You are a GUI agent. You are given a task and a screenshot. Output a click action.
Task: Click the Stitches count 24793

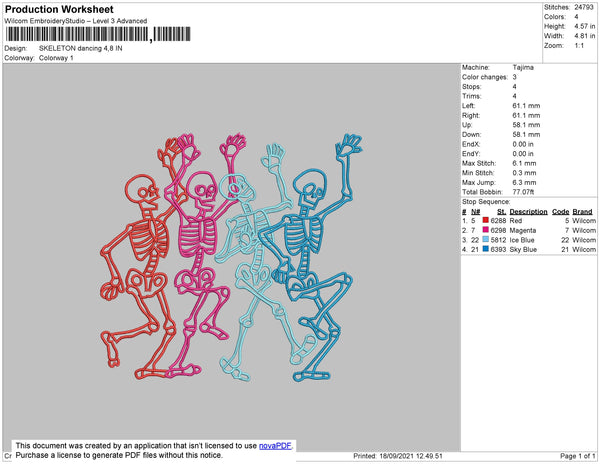pyautogui.click(x=584, y=7)
